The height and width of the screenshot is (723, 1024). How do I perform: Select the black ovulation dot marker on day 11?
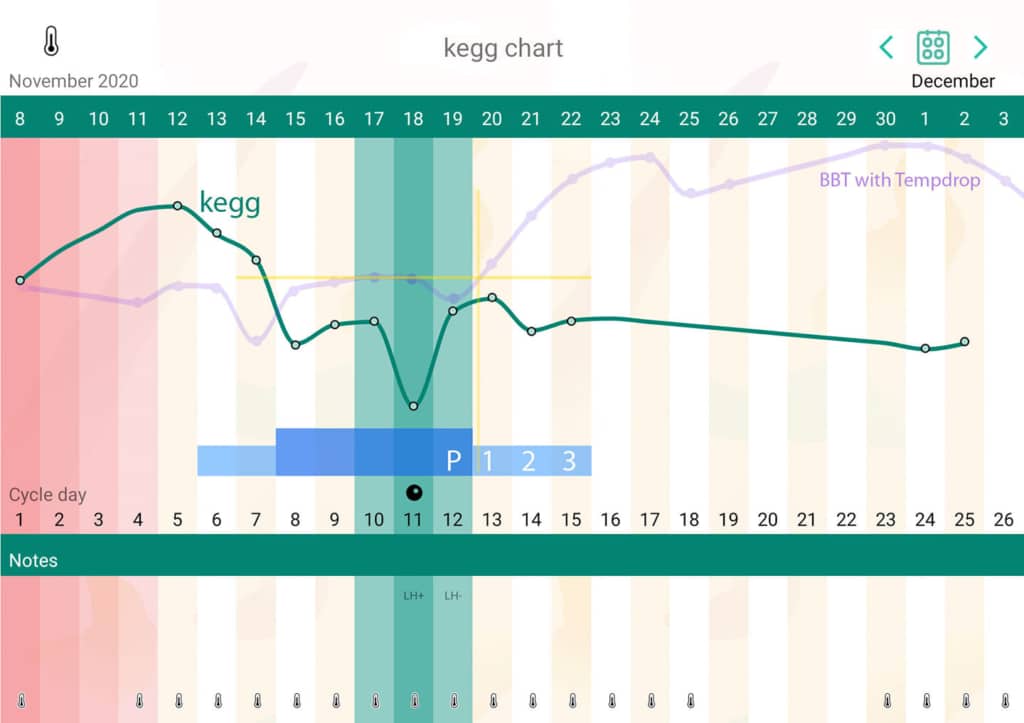414,491
